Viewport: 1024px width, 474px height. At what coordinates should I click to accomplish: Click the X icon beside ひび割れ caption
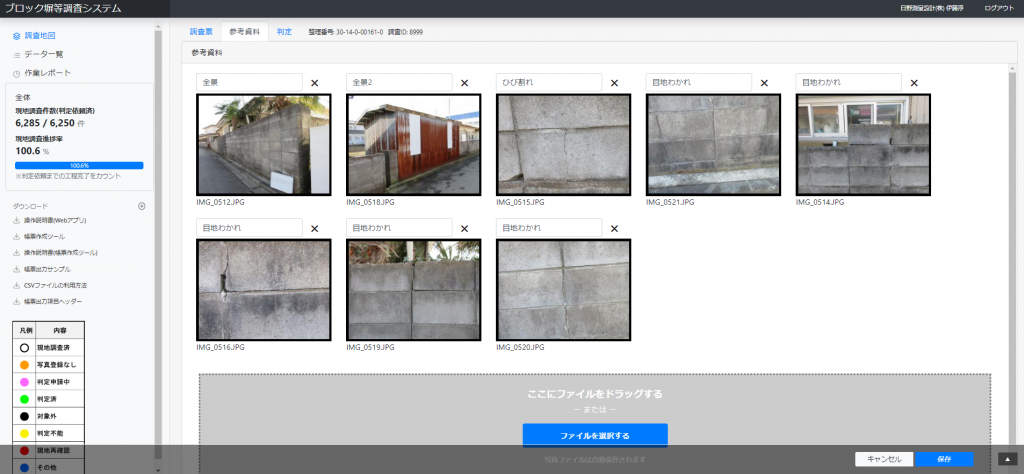(x=614, y=83)
